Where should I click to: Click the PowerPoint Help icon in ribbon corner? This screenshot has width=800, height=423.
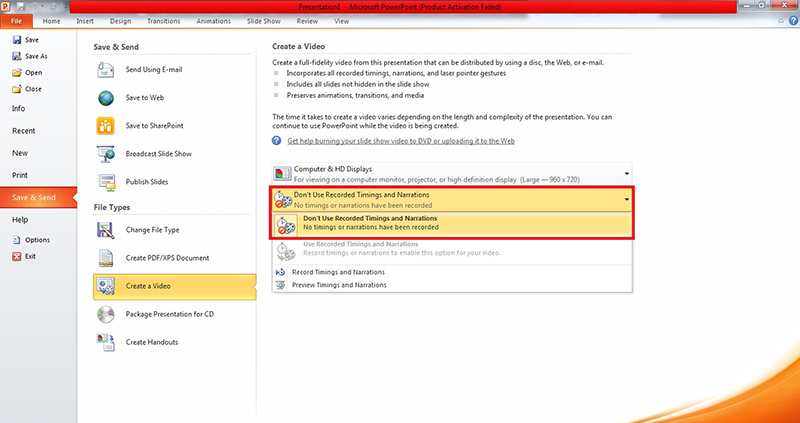click(x=793, y=21)
